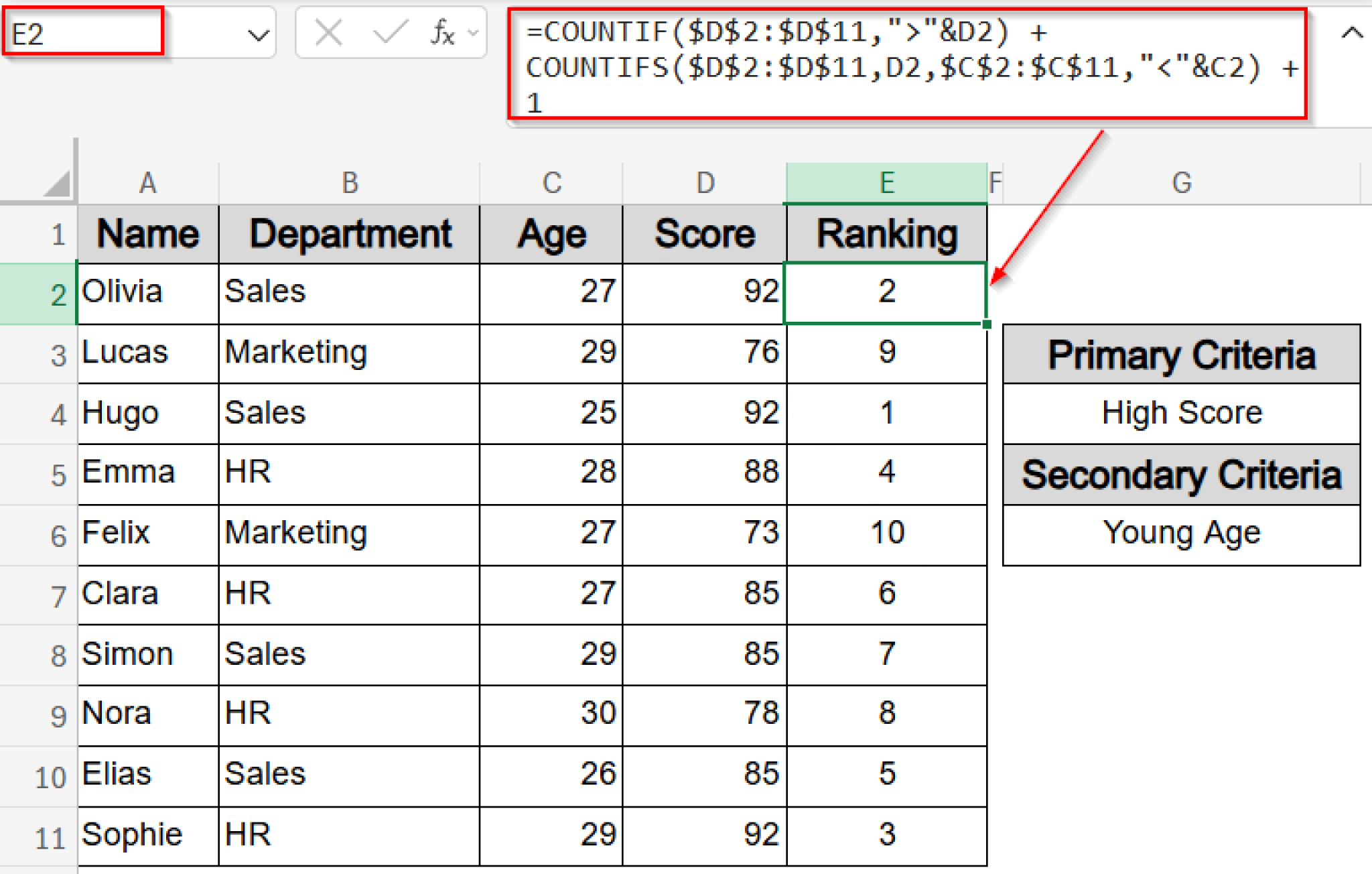
Task: Click the Cancel (X) icon in formula bar
Action: click(328, 32)
